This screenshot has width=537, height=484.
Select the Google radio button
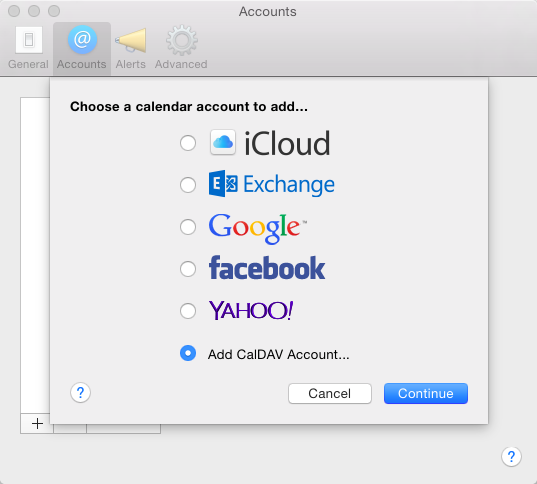[188, 227]
